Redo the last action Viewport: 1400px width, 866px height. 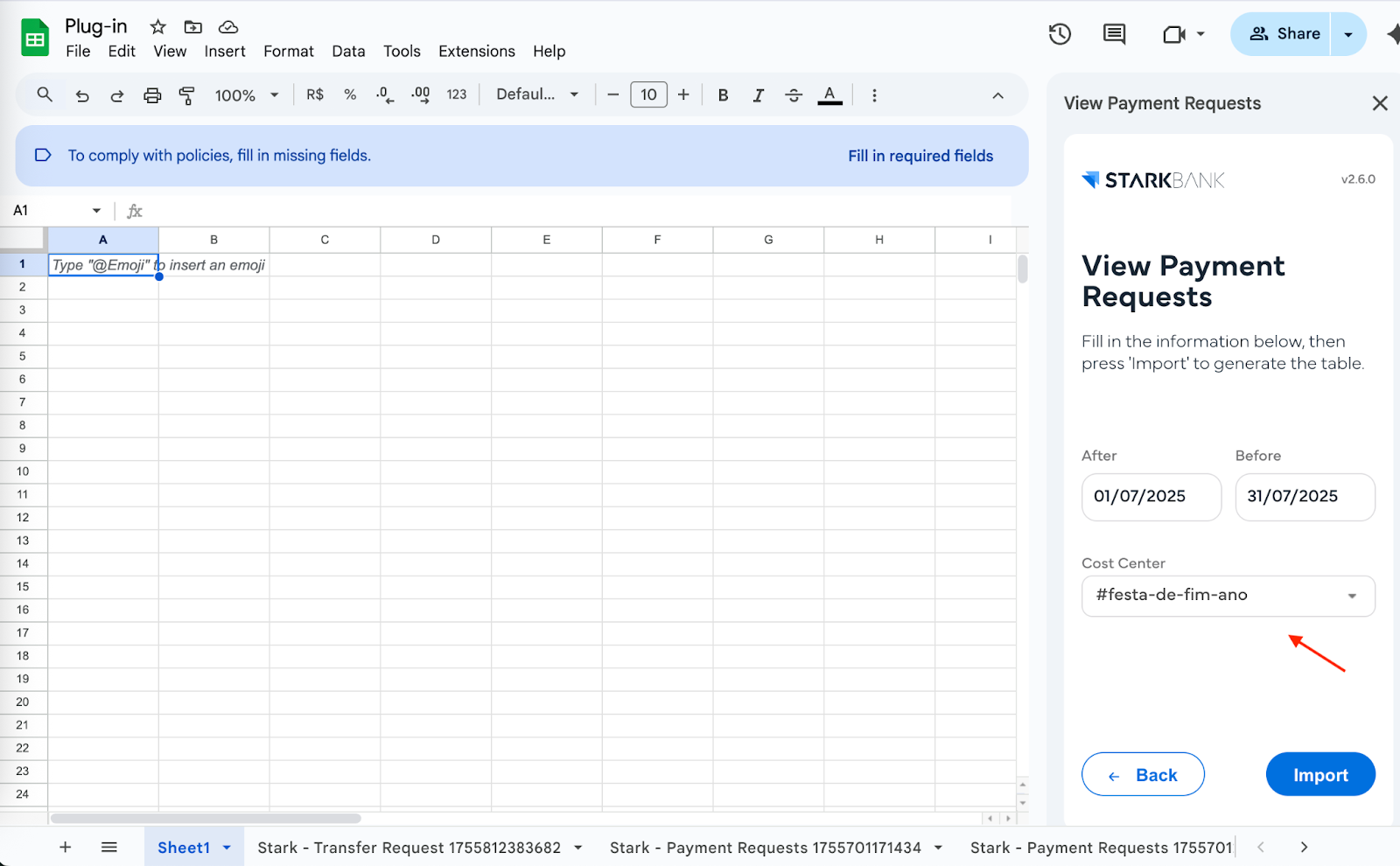coord(117,95)
